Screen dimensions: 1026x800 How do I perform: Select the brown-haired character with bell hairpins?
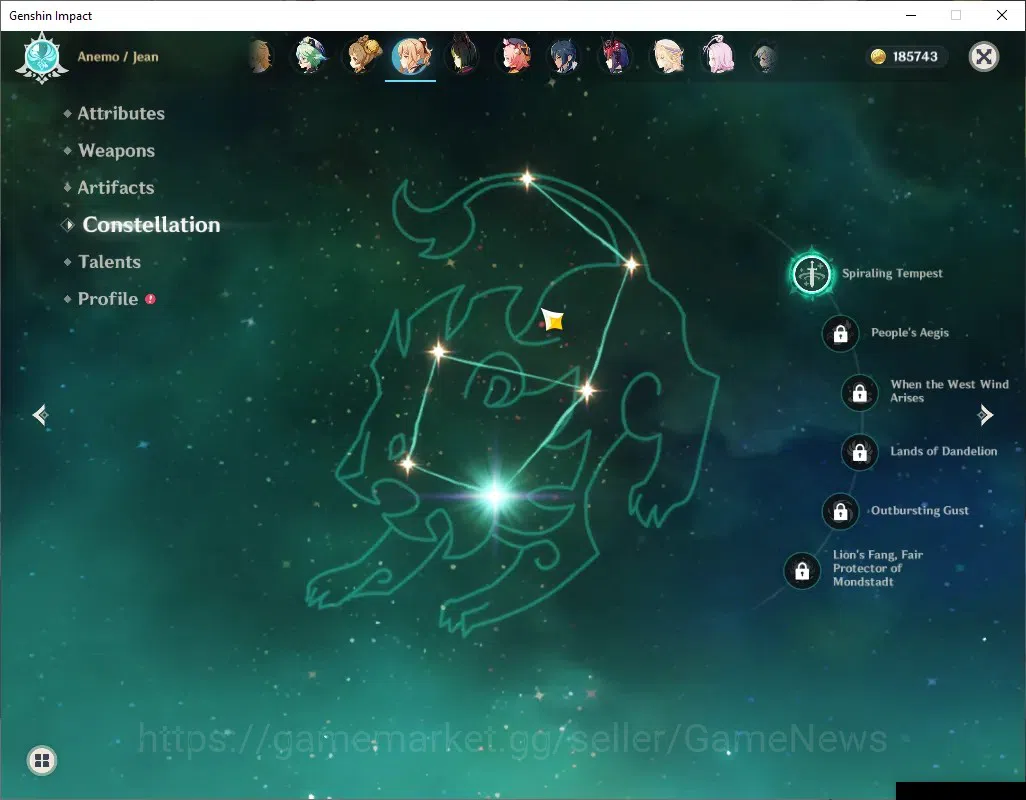(x=363, y=56)
